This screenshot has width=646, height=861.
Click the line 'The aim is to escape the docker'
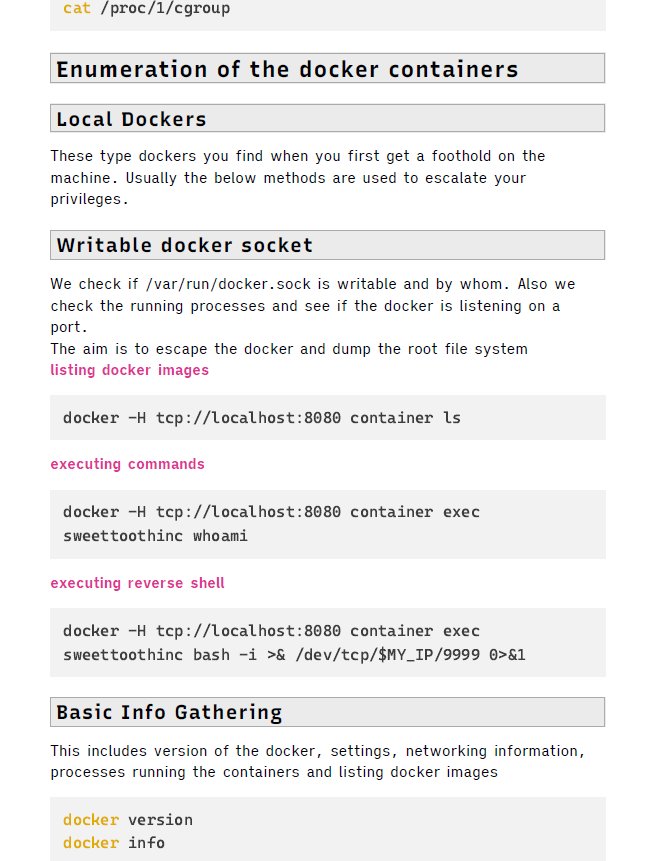click(289, 349)
